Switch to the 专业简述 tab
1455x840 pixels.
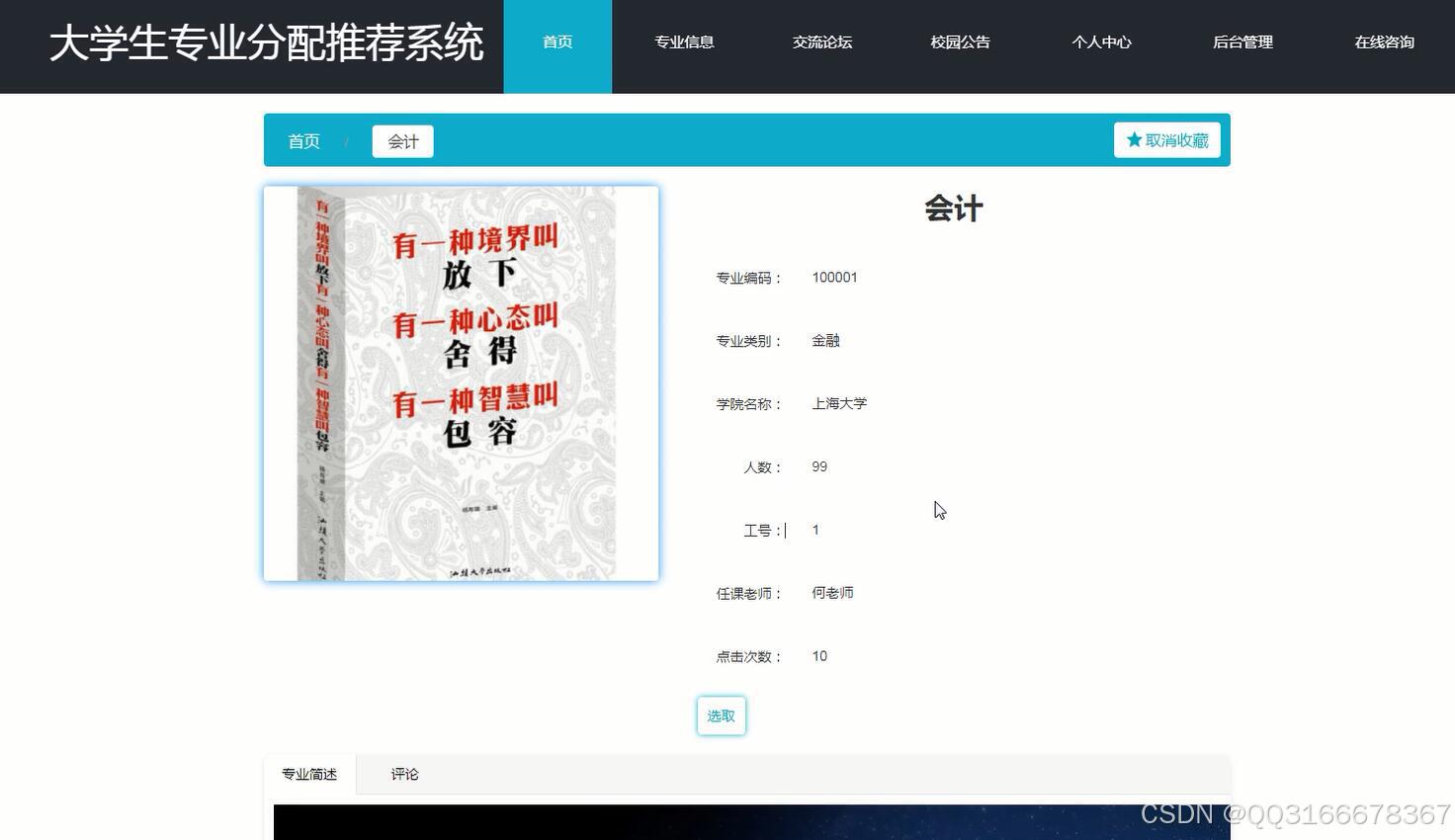click(309, 774)
